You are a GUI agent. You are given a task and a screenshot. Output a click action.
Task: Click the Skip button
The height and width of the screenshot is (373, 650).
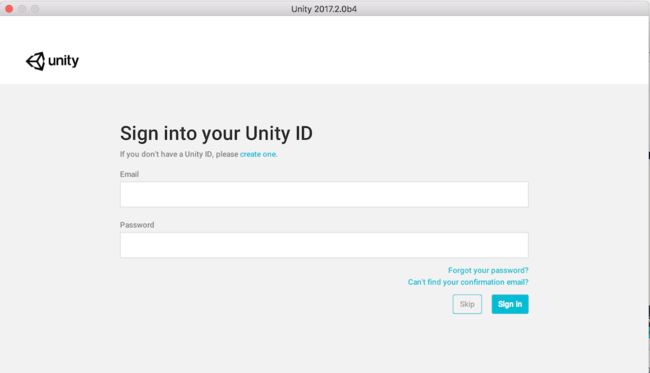(x=467, y=304)
